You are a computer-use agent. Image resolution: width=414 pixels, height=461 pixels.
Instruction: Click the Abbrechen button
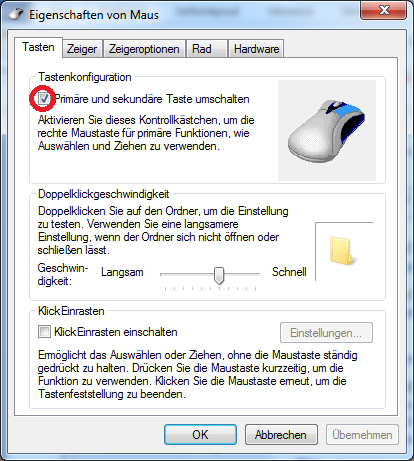[281, 435]
